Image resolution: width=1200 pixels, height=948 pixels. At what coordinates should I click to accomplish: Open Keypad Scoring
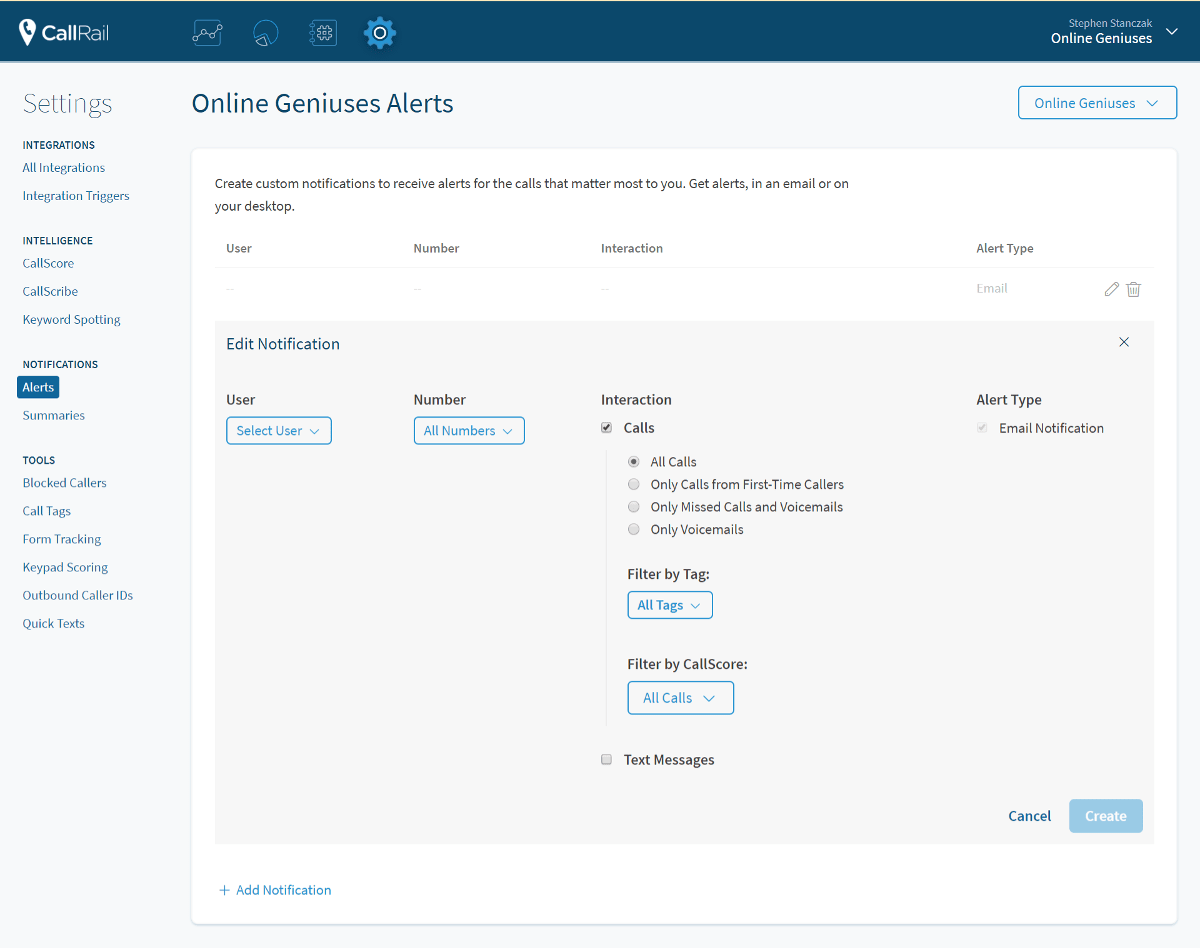point(65,567)
